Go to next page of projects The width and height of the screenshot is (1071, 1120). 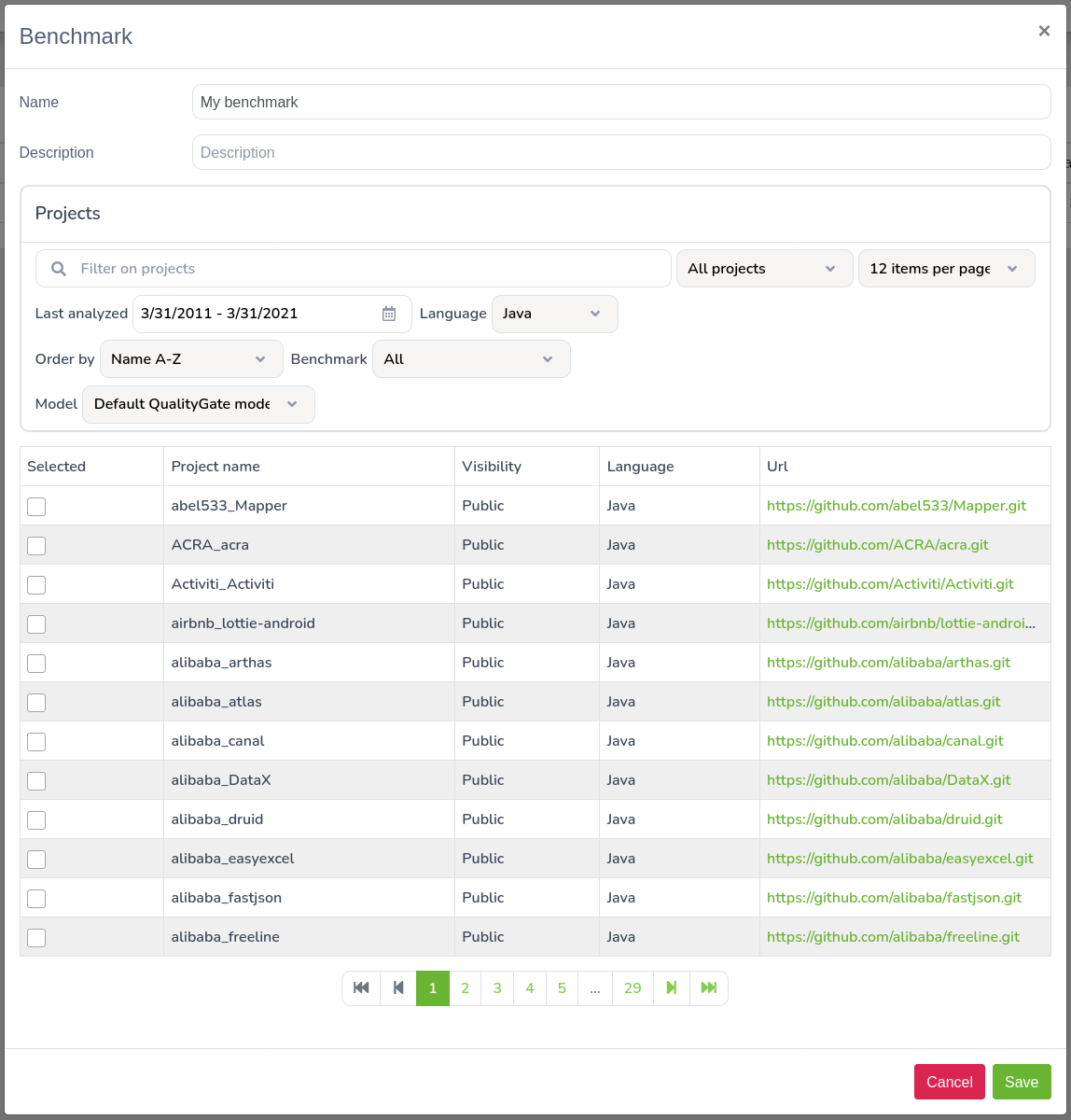(672, 988)
